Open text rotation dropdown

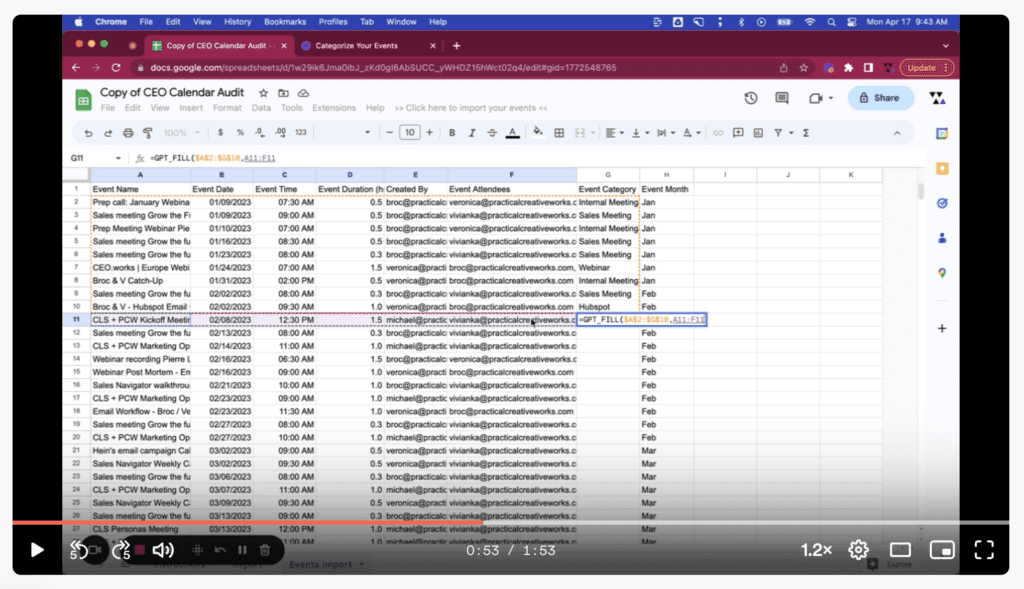point(692,133)
